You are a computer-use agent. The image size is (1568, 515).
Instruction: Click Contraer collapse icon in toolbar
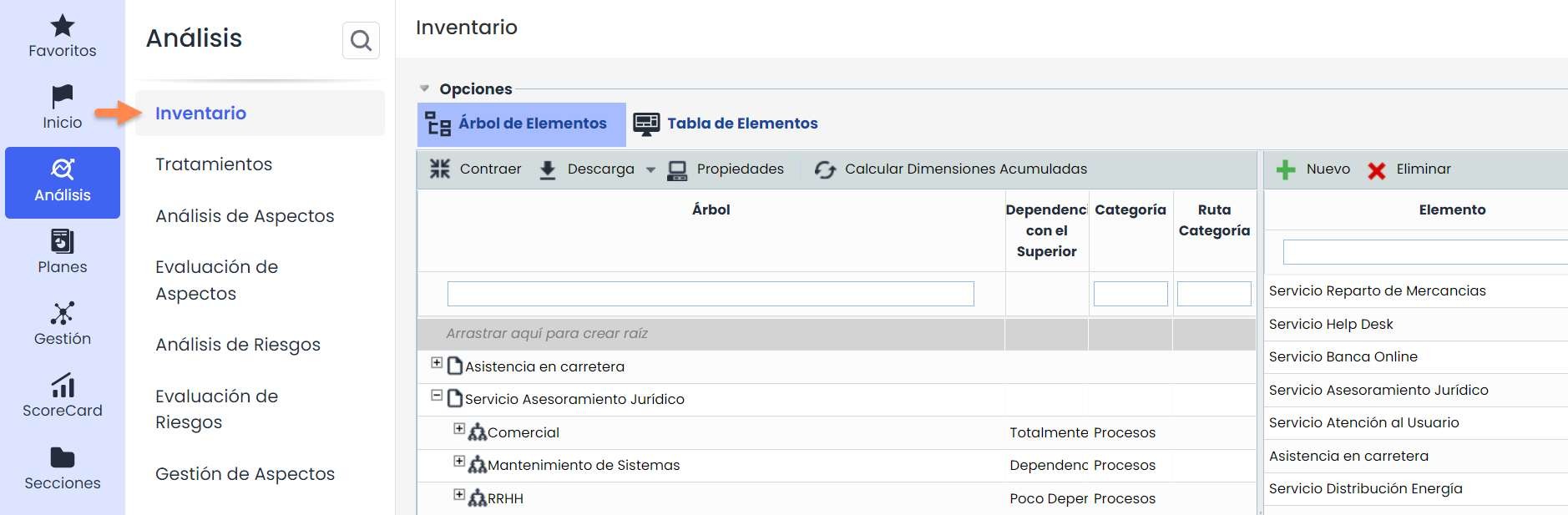pyautogui.click(x=440, y=169)
